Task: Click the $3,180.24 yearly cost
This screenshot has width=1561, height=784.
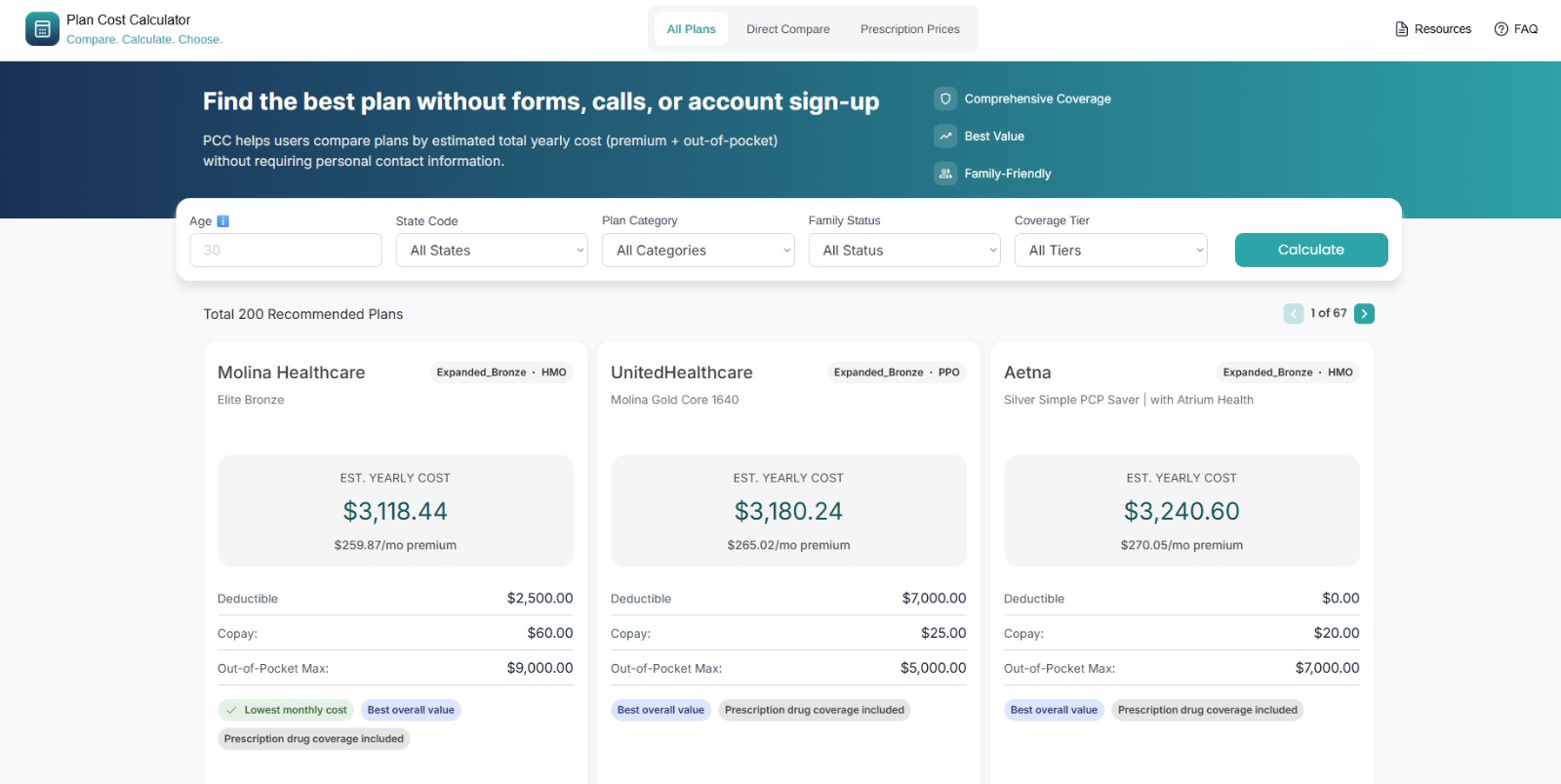Action: click(788, 511)
